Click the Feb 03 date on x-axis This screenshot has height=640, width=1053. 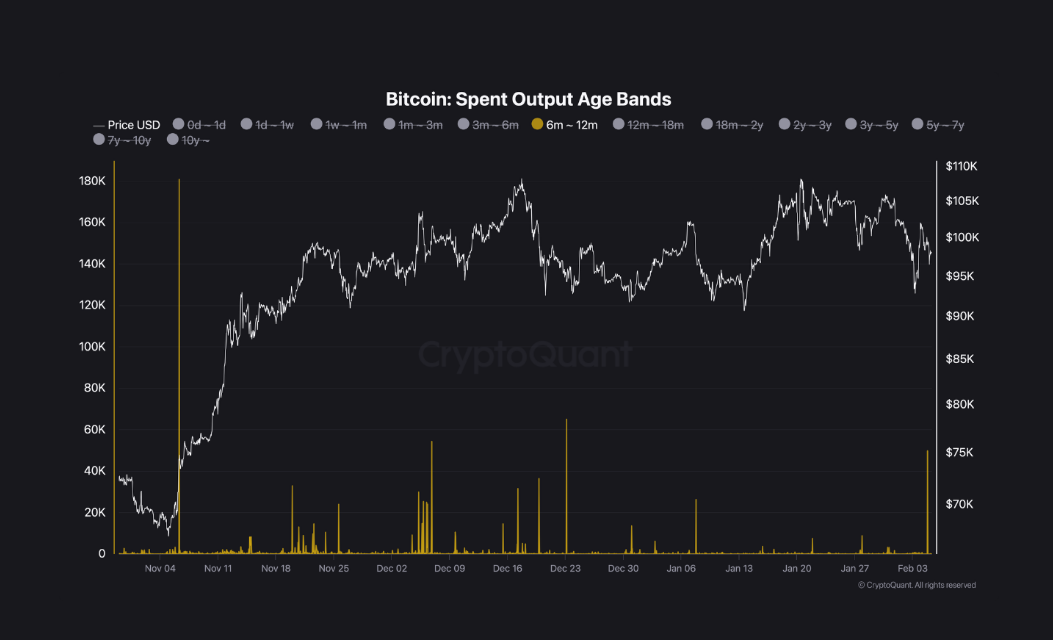point(913,568)
